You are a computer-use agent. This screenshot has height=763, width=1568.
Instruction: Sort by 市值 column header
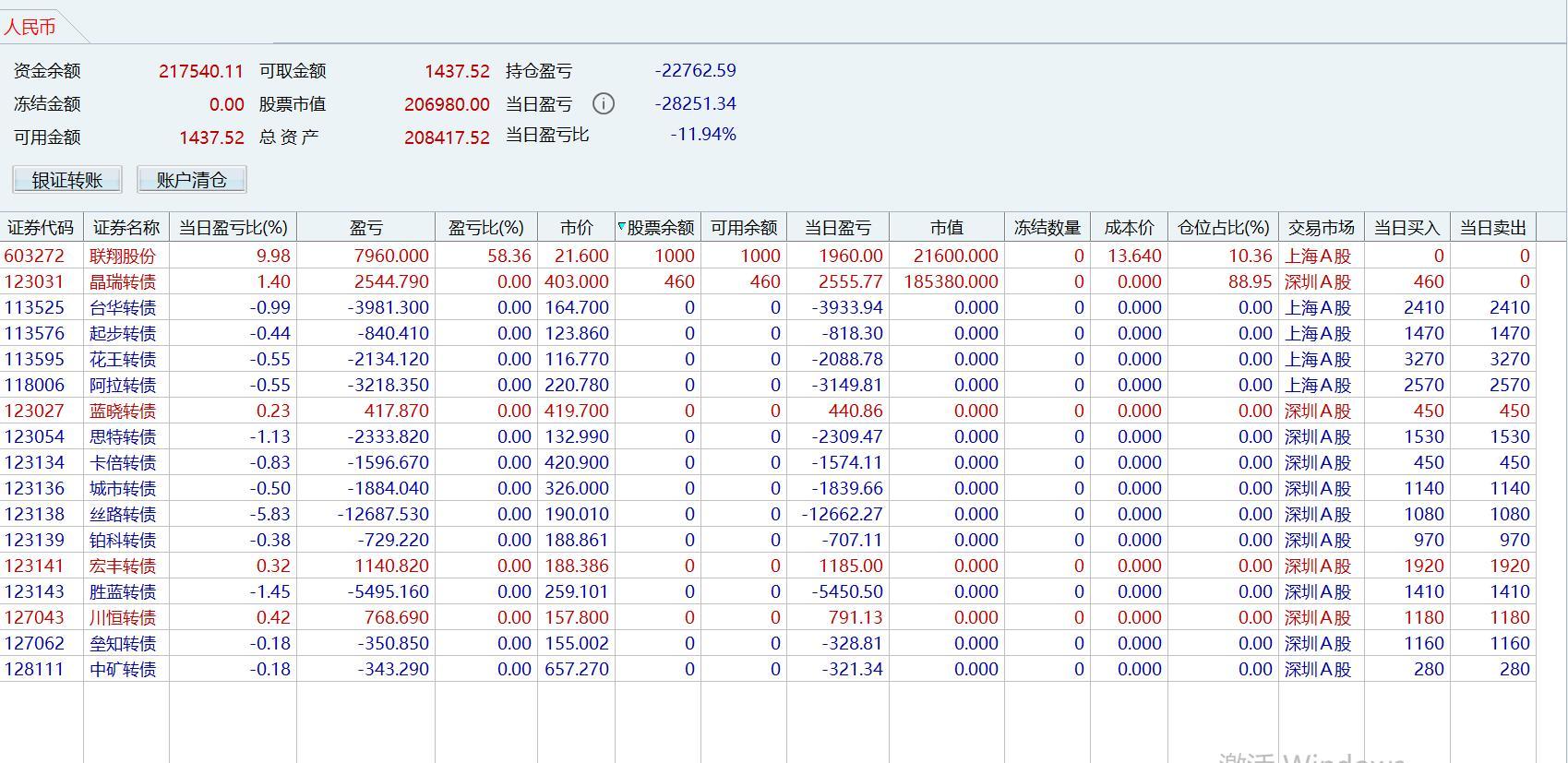click(947, 227)
